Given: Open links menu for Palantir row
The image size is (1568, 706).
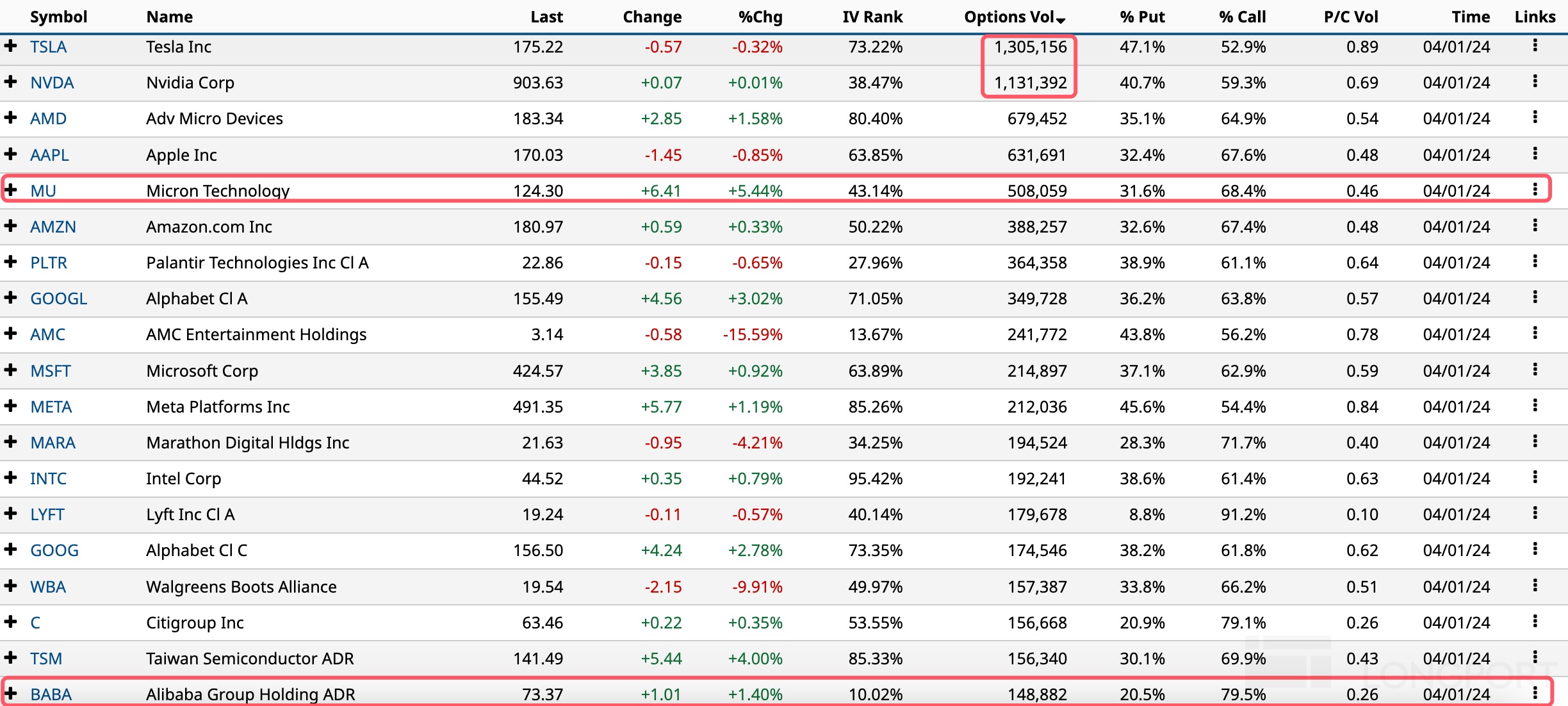Looking at the screenshot, I should click(x=1535, y=261).
